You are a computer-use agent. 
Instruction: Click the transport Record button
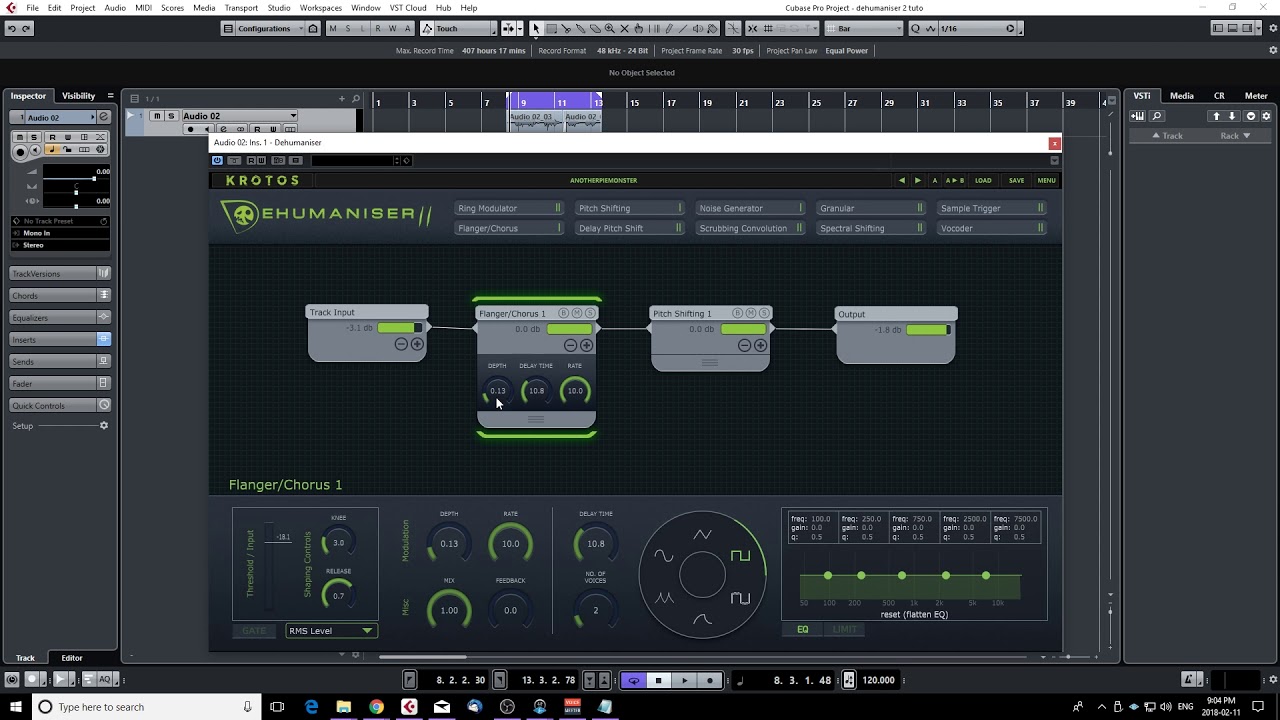click(710, 680)
